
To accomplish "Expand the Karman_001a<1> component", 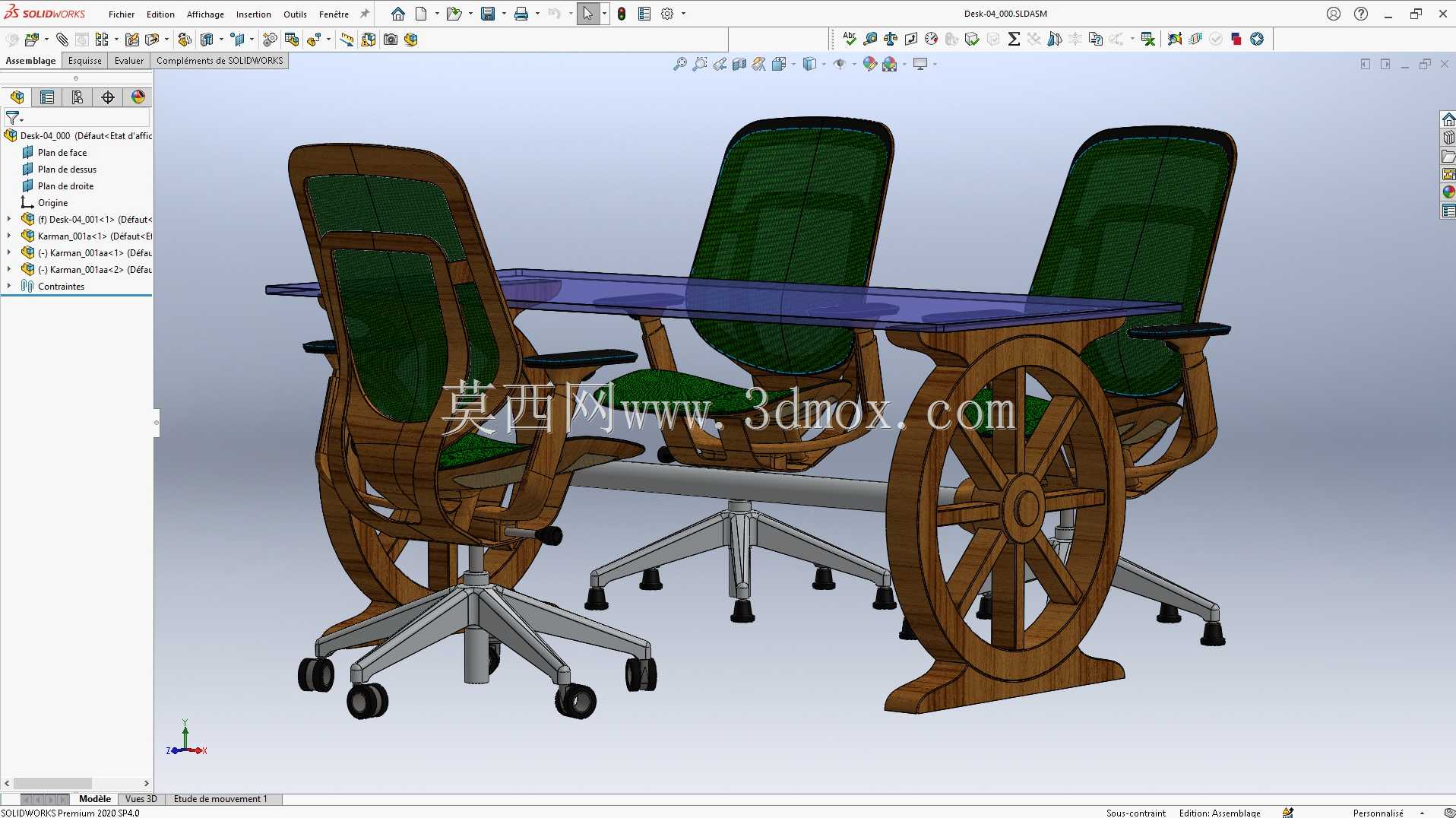I will [9, 236].
